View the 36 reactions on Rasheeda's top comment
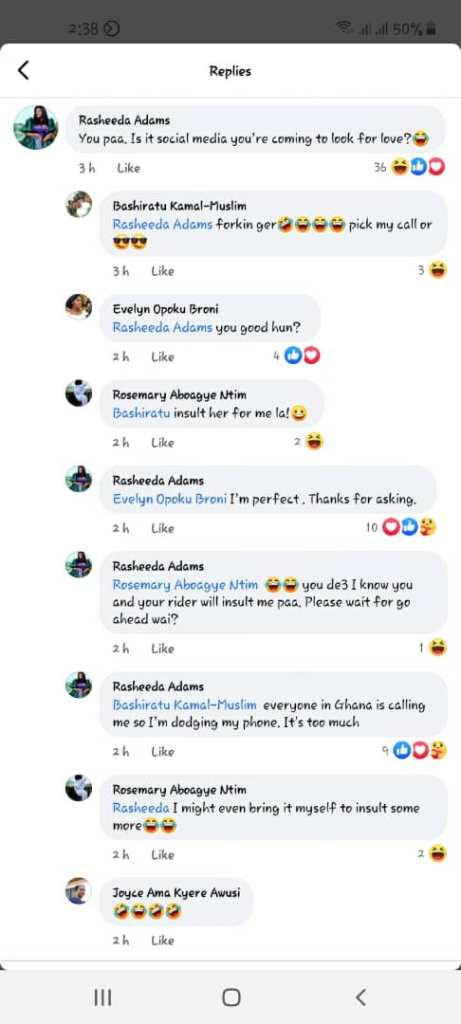The image size is (461, 1024). pyautogui.click(x=409, y=168)
